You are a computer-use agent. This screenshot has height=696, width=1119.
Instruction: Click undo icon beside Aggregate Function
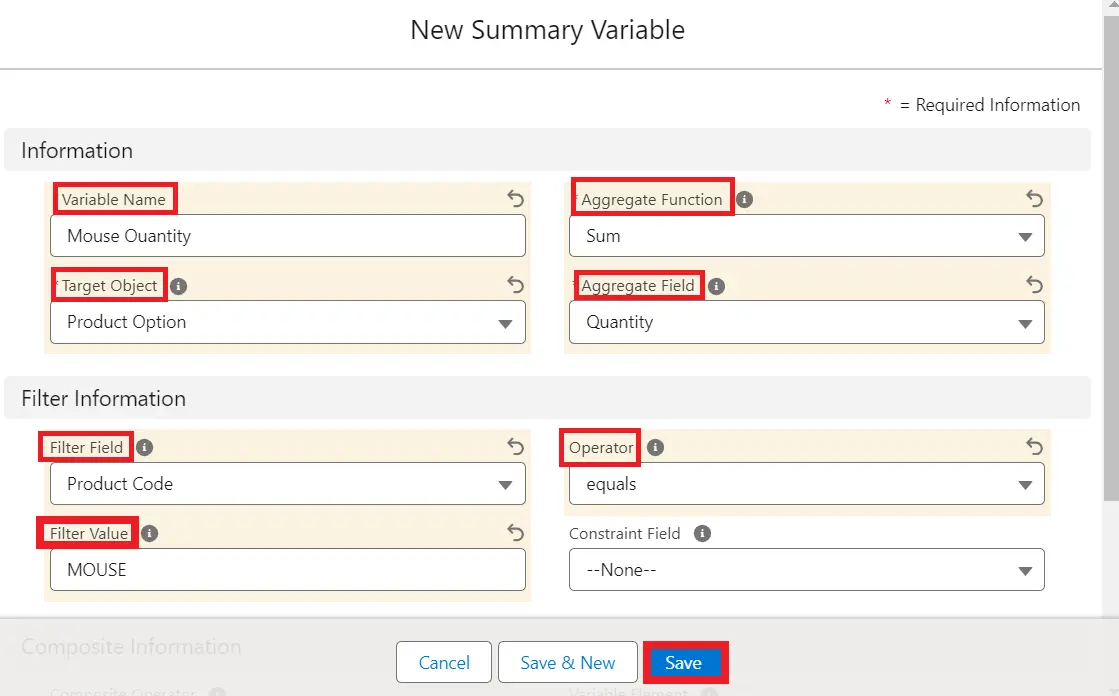(1034, 199)
